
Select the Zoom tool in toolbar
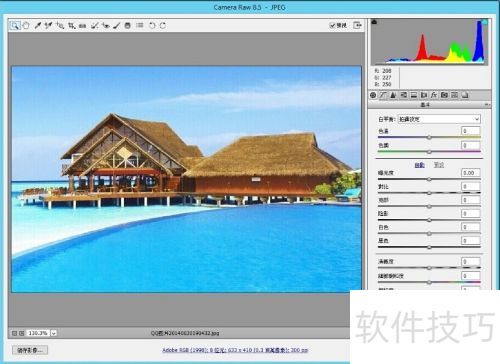[x=15, y=25]
